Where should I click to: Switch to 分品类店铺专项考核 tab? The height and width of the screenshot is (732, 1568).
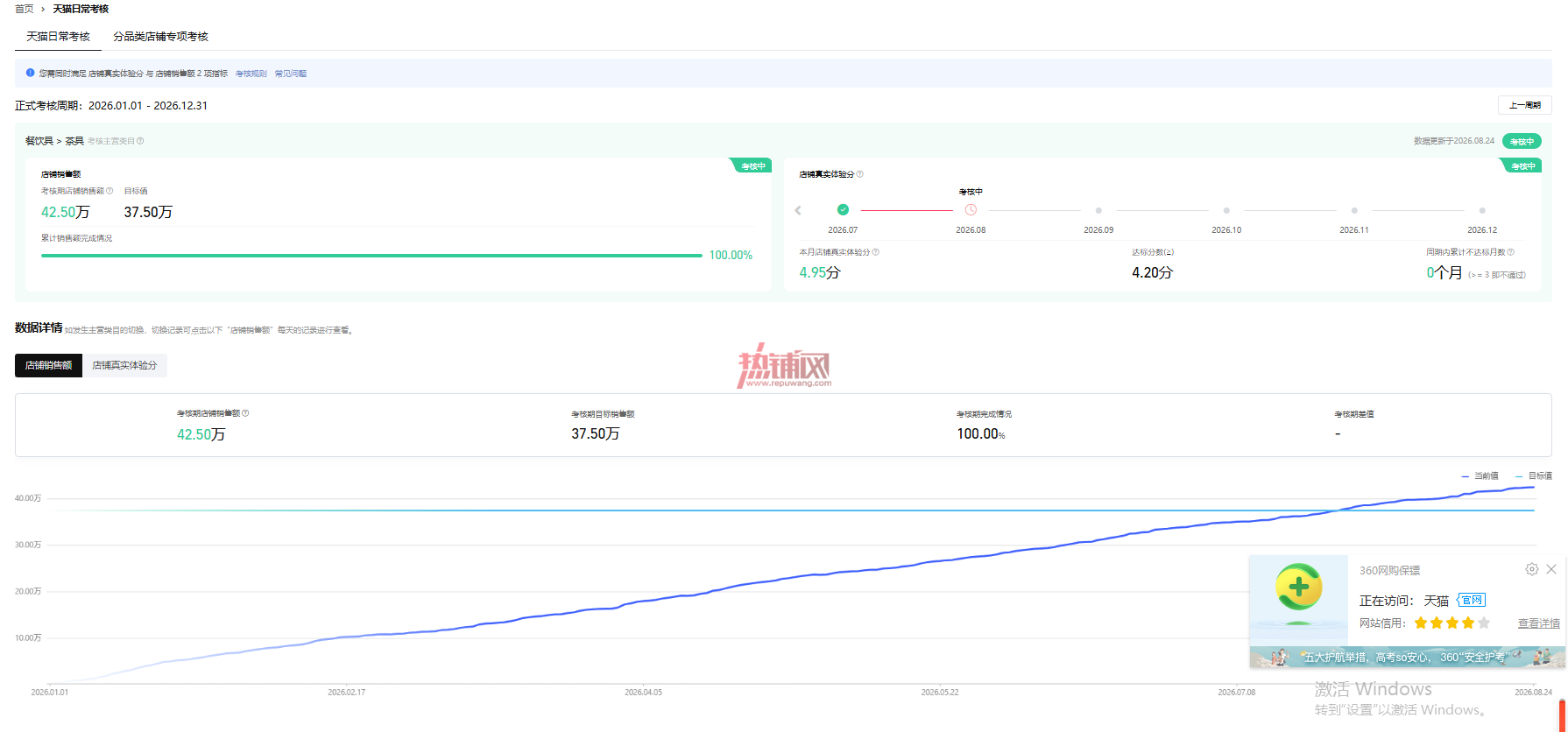coord(160,37)
